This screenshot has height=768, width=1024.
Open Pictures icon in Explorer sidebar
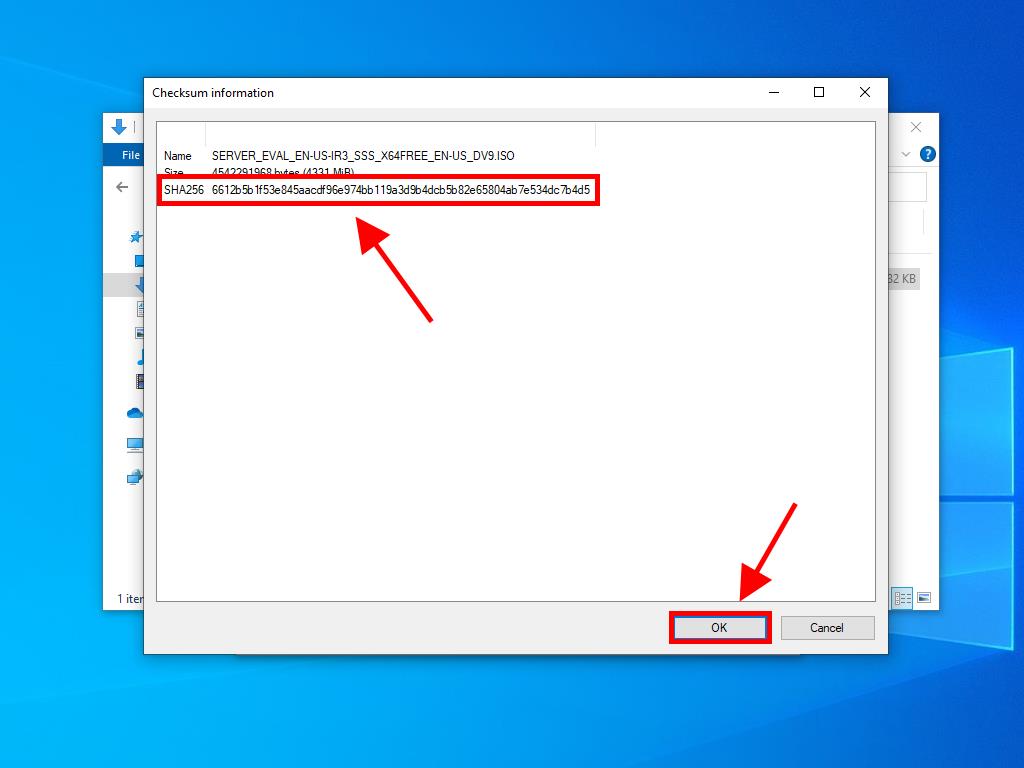tap(139, 333)
